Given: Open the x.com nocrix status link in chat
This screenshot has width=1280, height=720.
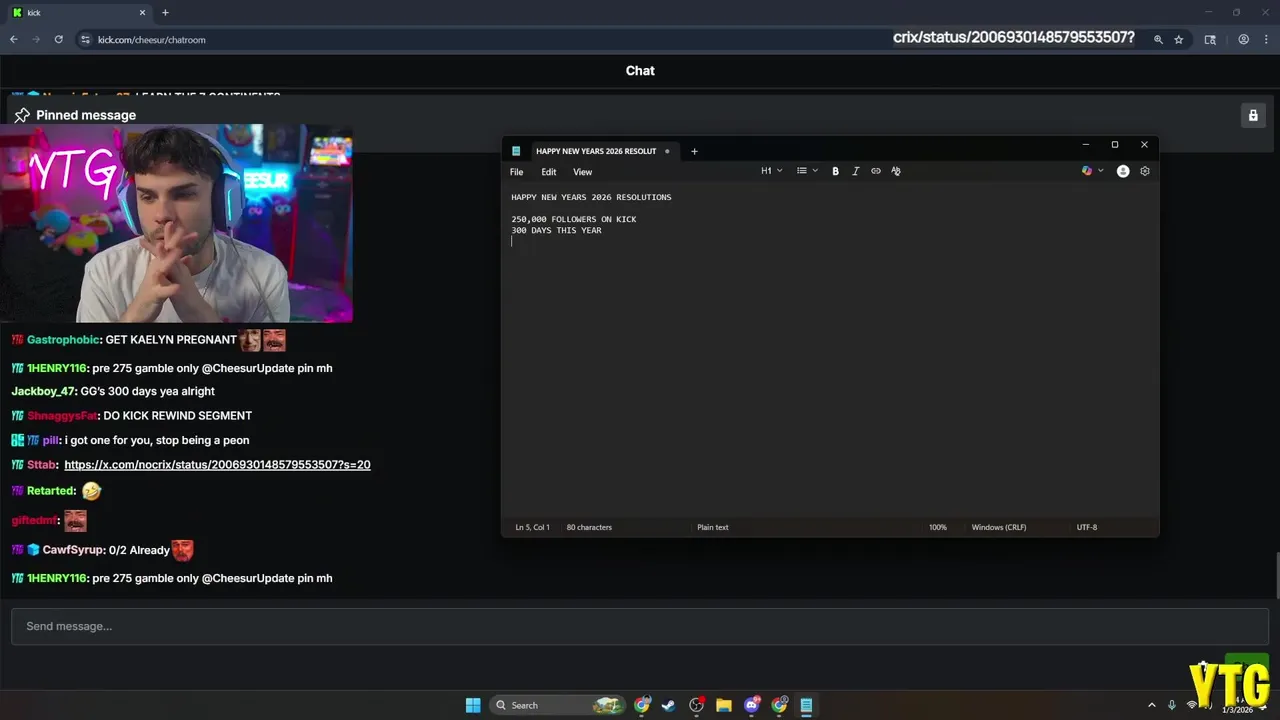Looking at the screenshot, I should [217, 465].
